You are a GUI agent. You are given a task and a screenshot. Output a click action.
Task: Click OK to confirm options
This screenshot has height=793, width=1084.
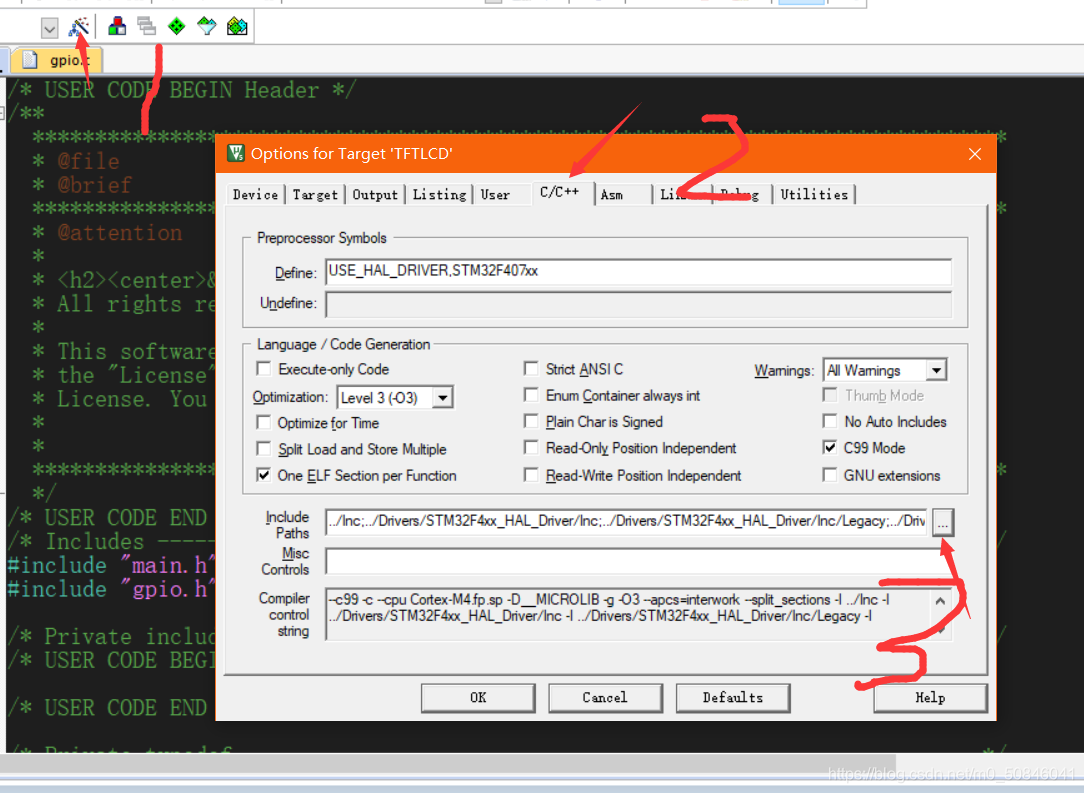click(478, 698)
